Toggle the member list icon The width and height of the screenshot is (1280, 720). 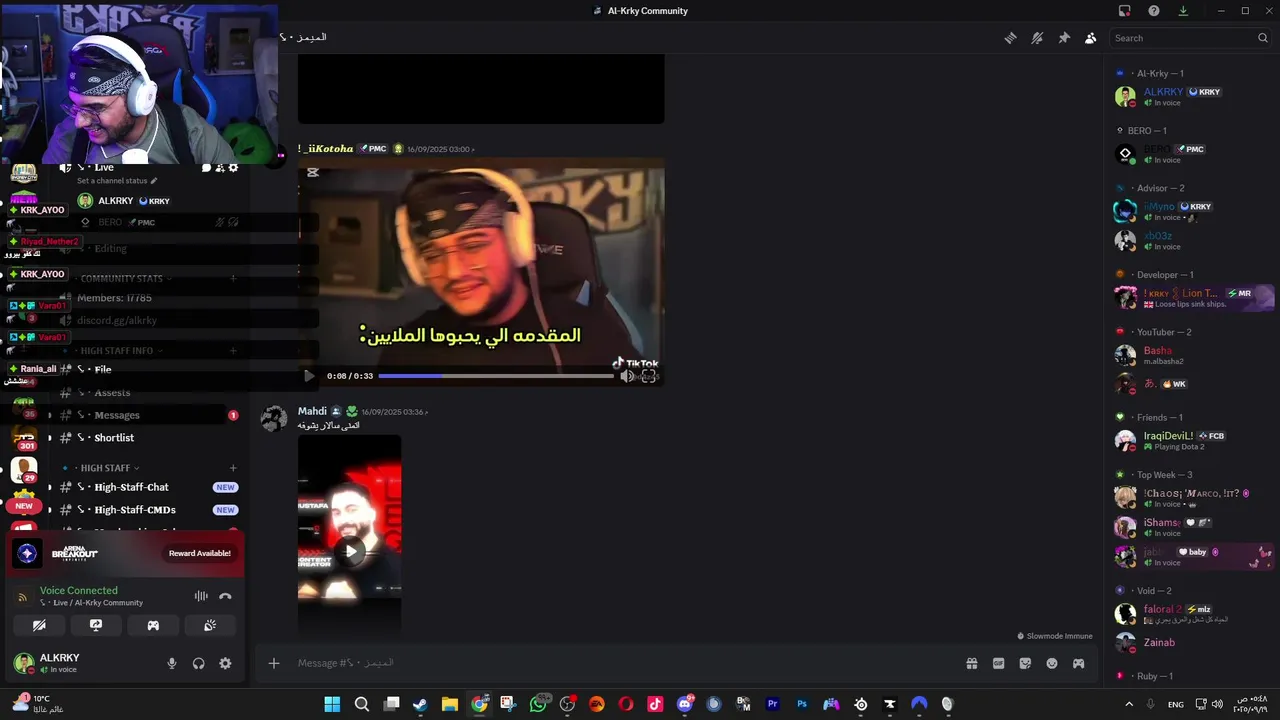coord(1090,38)
